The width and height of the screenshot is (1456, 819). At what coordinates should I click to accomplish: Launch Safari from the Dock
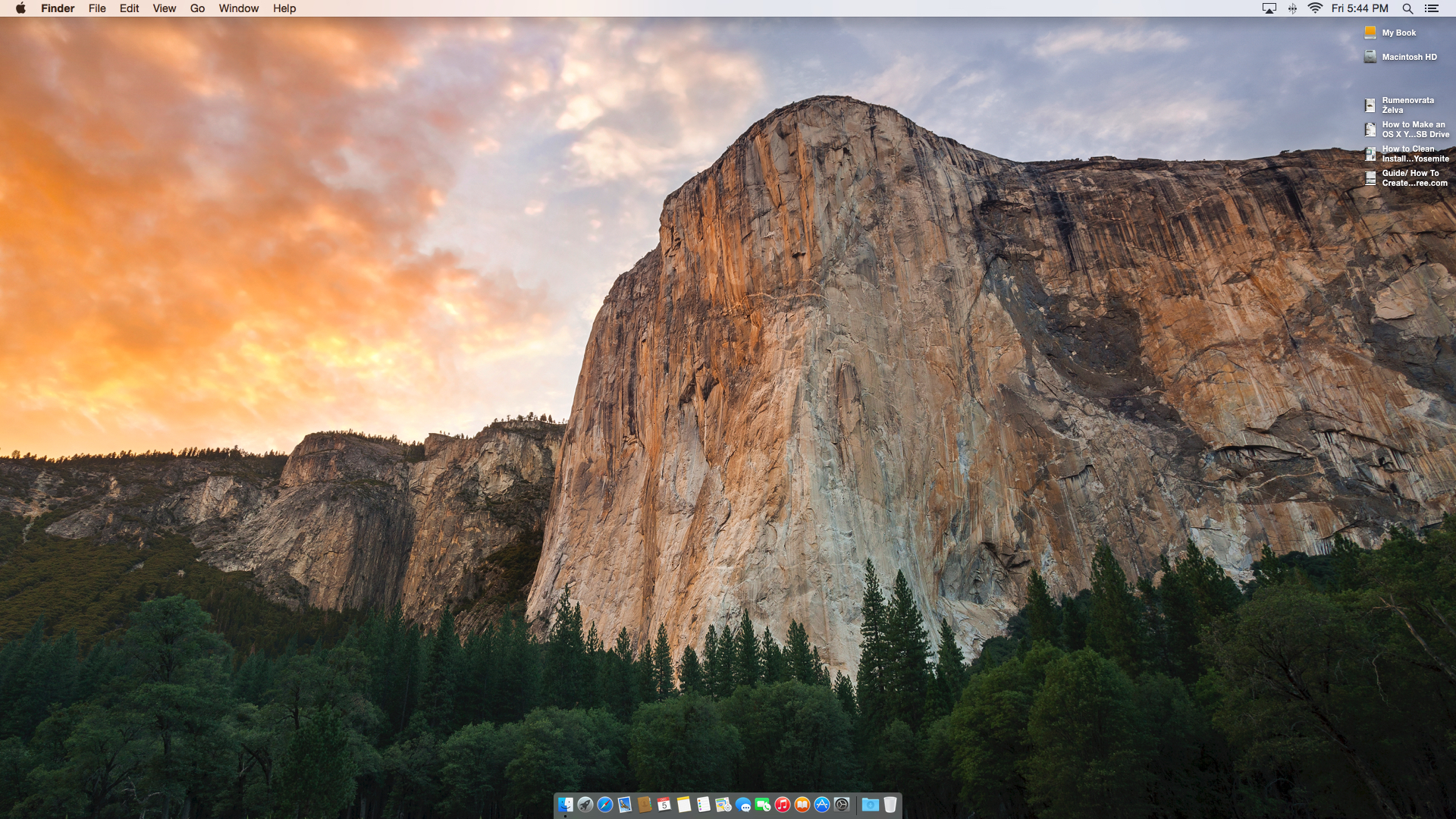pyautogui.click(x=605, y=805)
